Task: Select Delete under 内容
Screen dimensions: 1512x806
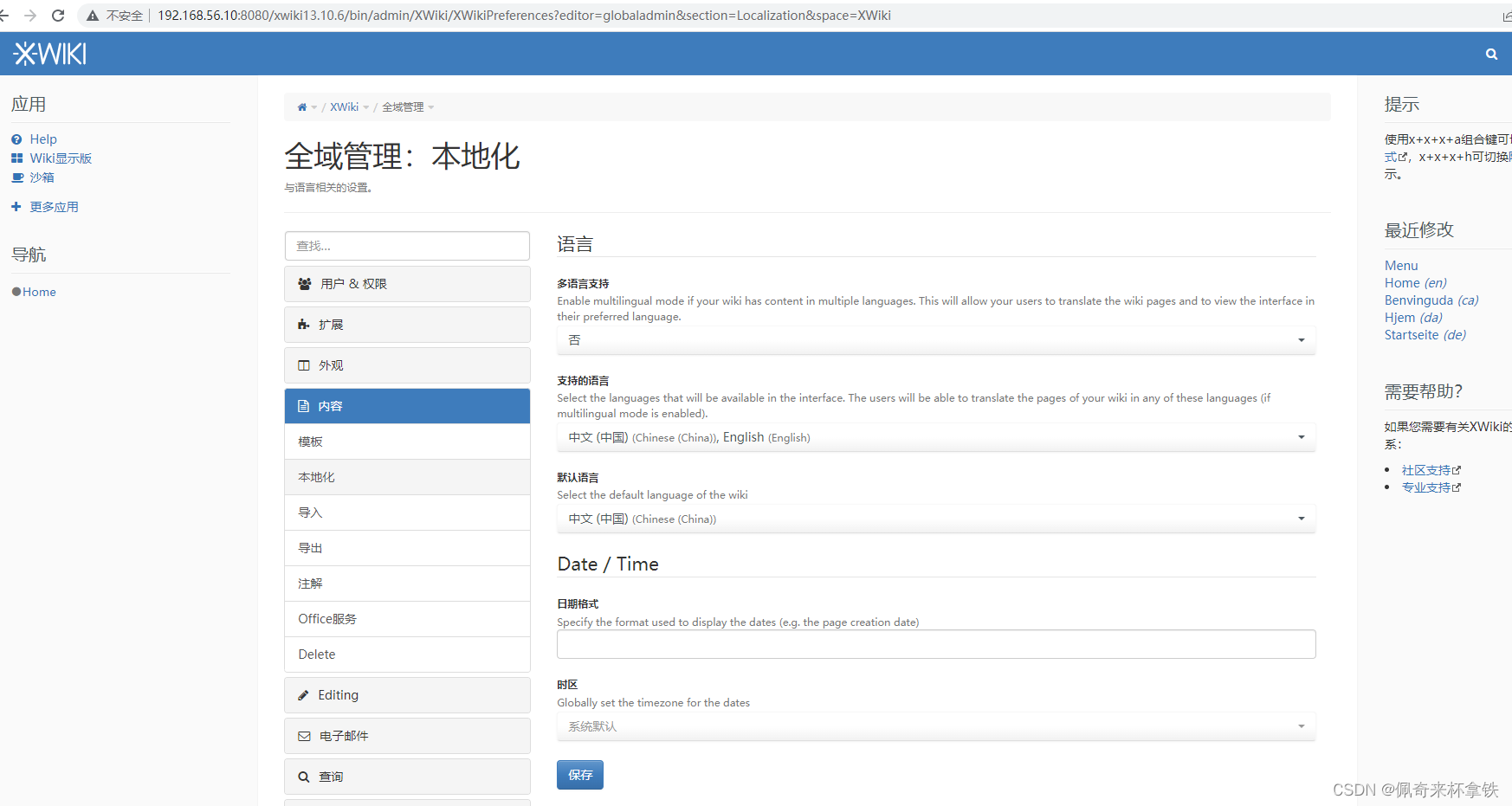Action: [407, 654]
